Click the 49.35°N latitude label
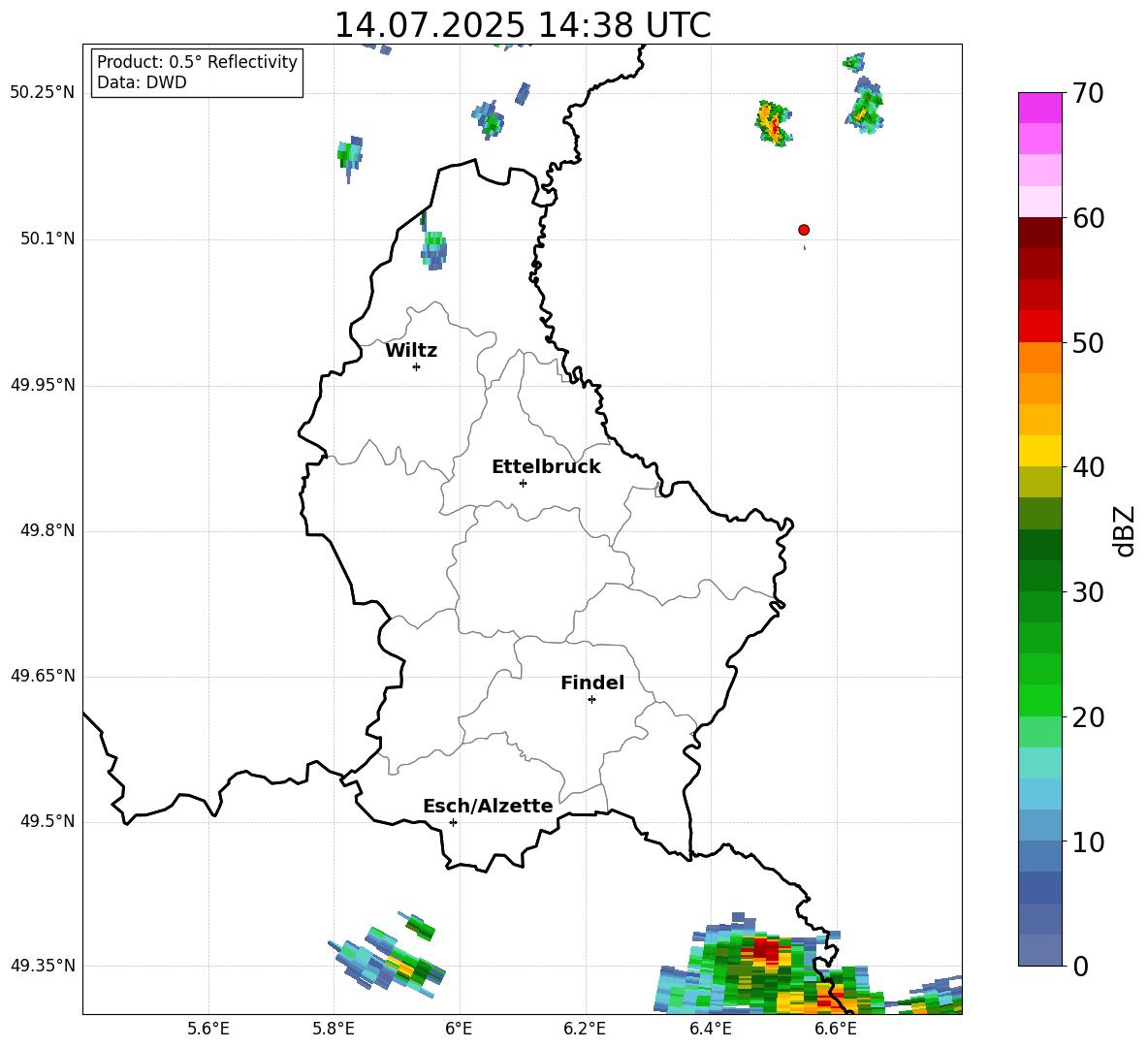This screenshot has height=1048, width=1148. (43, 966)
